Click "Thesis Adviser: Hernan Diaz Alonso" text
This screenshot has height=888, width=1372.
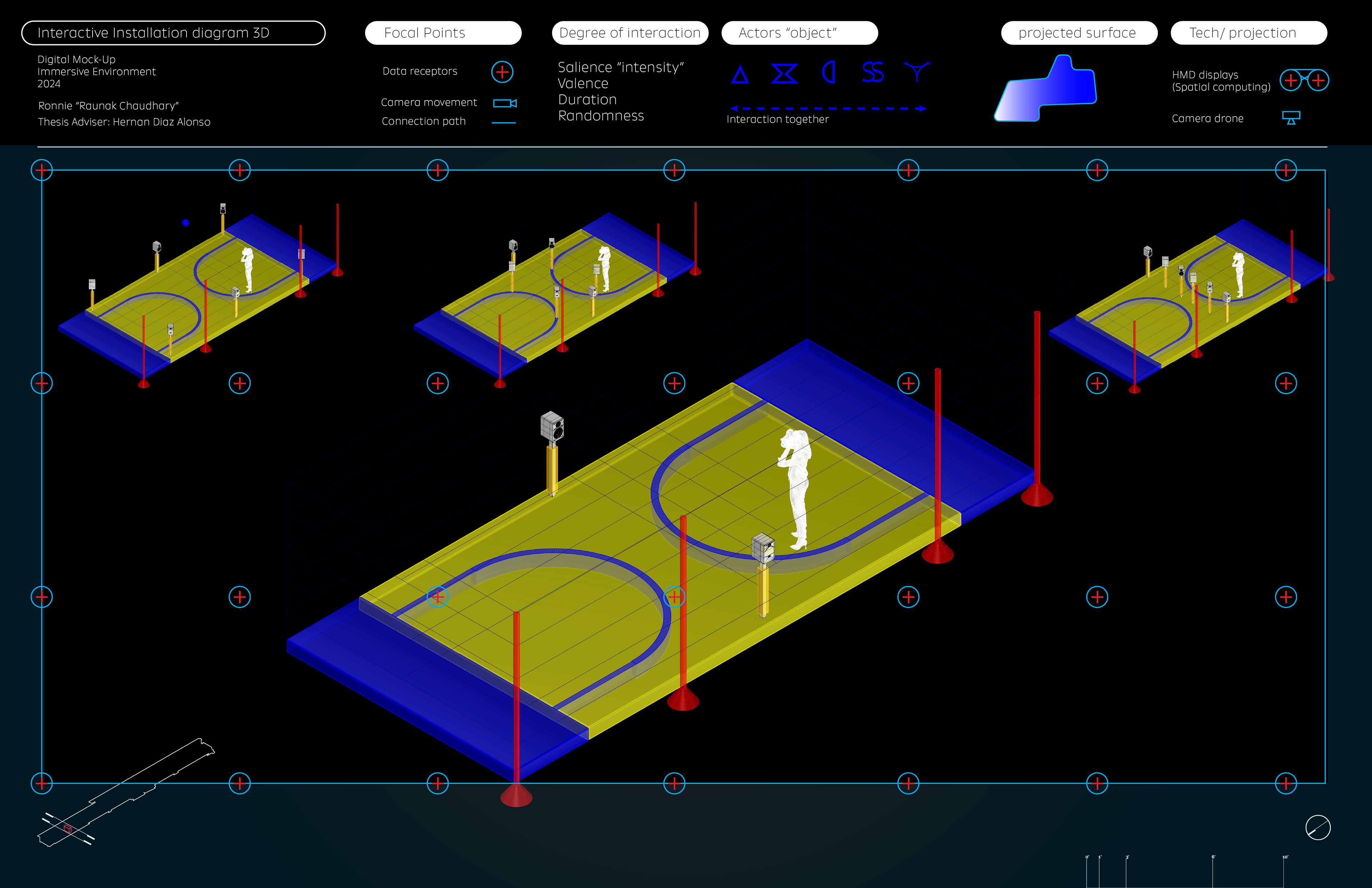click(125, 121)
